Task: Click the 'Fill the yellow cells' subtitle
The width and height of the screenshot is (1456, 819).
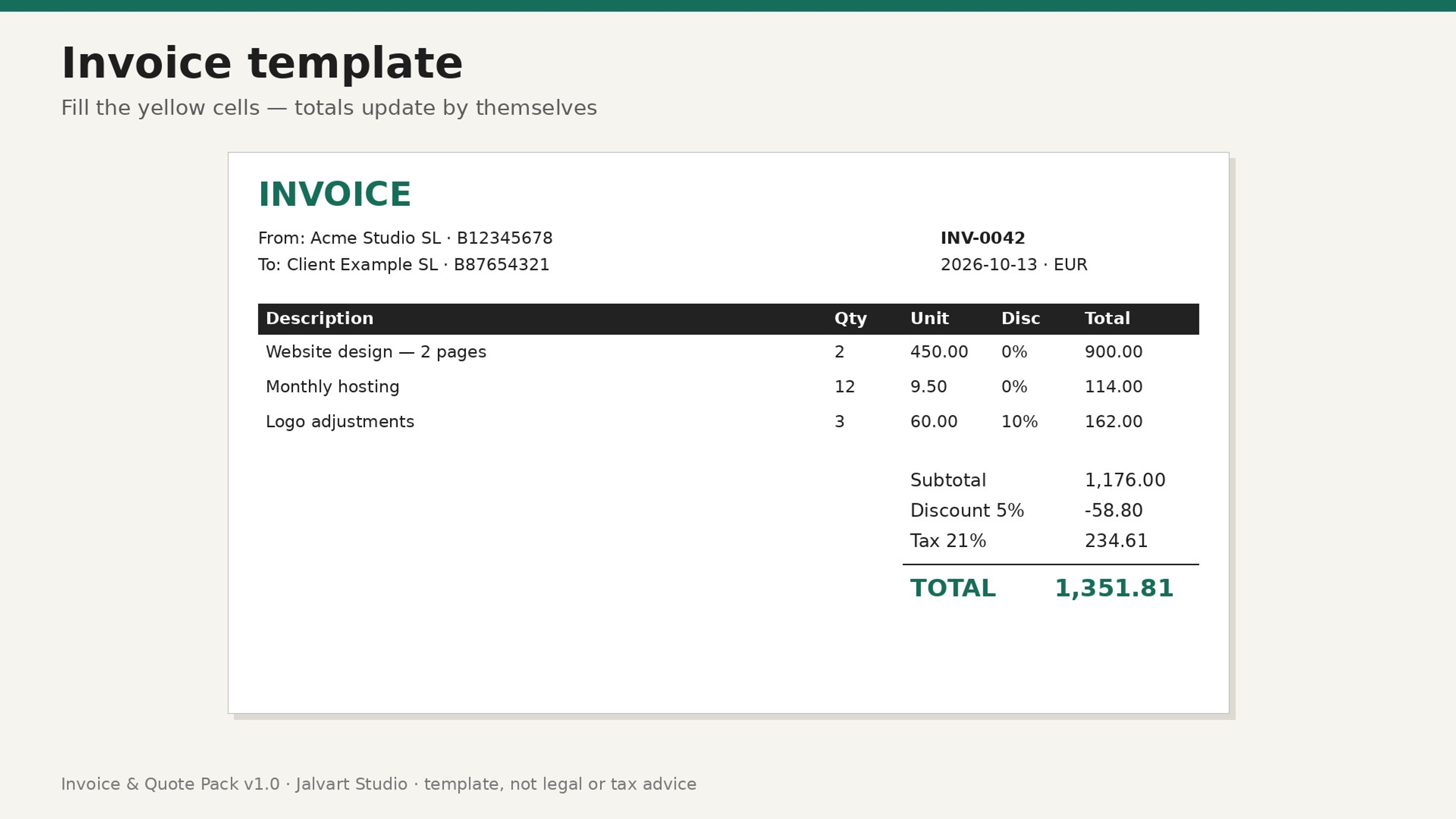Action: point(329,108)
